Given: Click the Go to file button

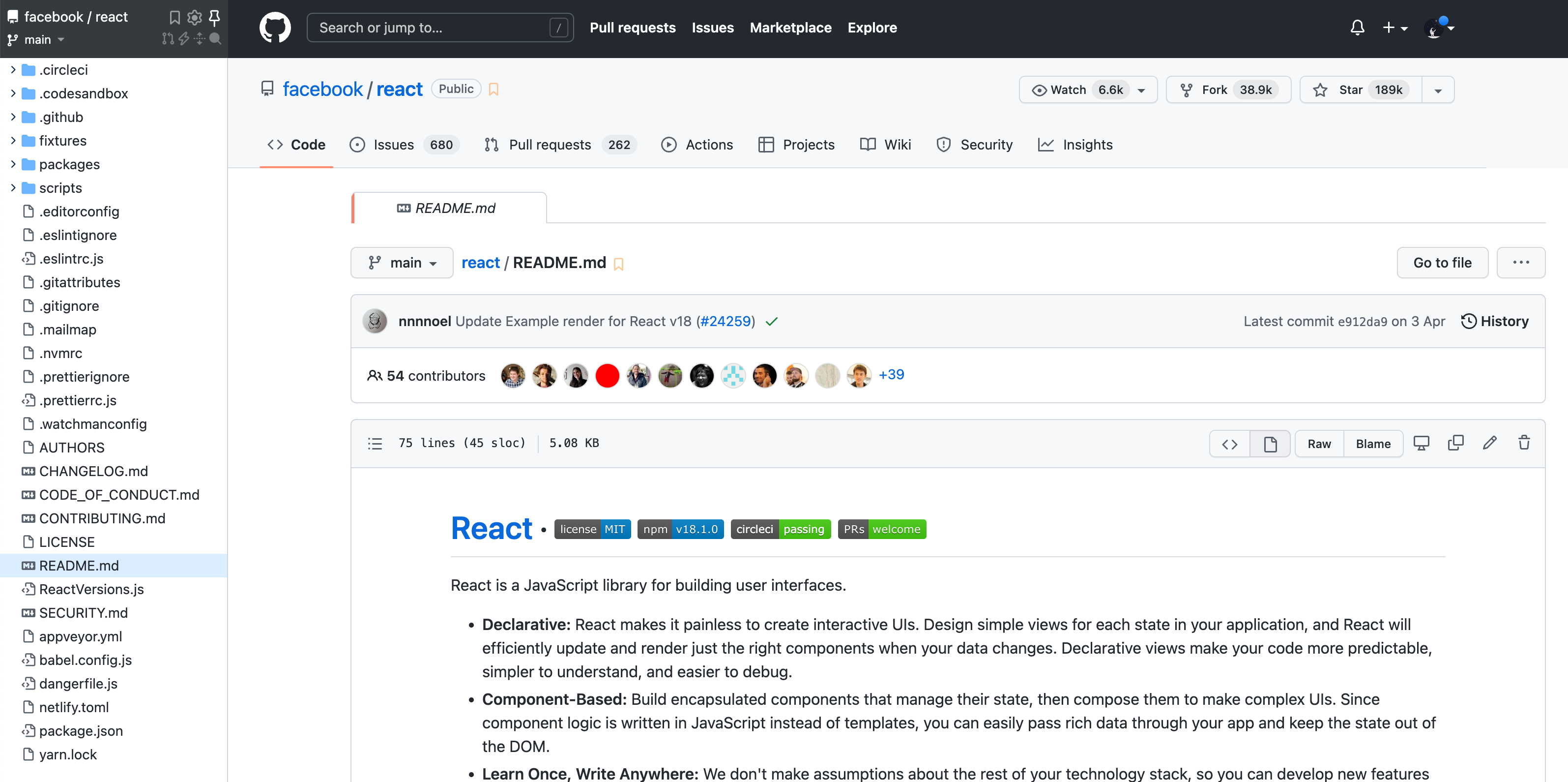Looking at the screenshot, I should click(1442, 263).
